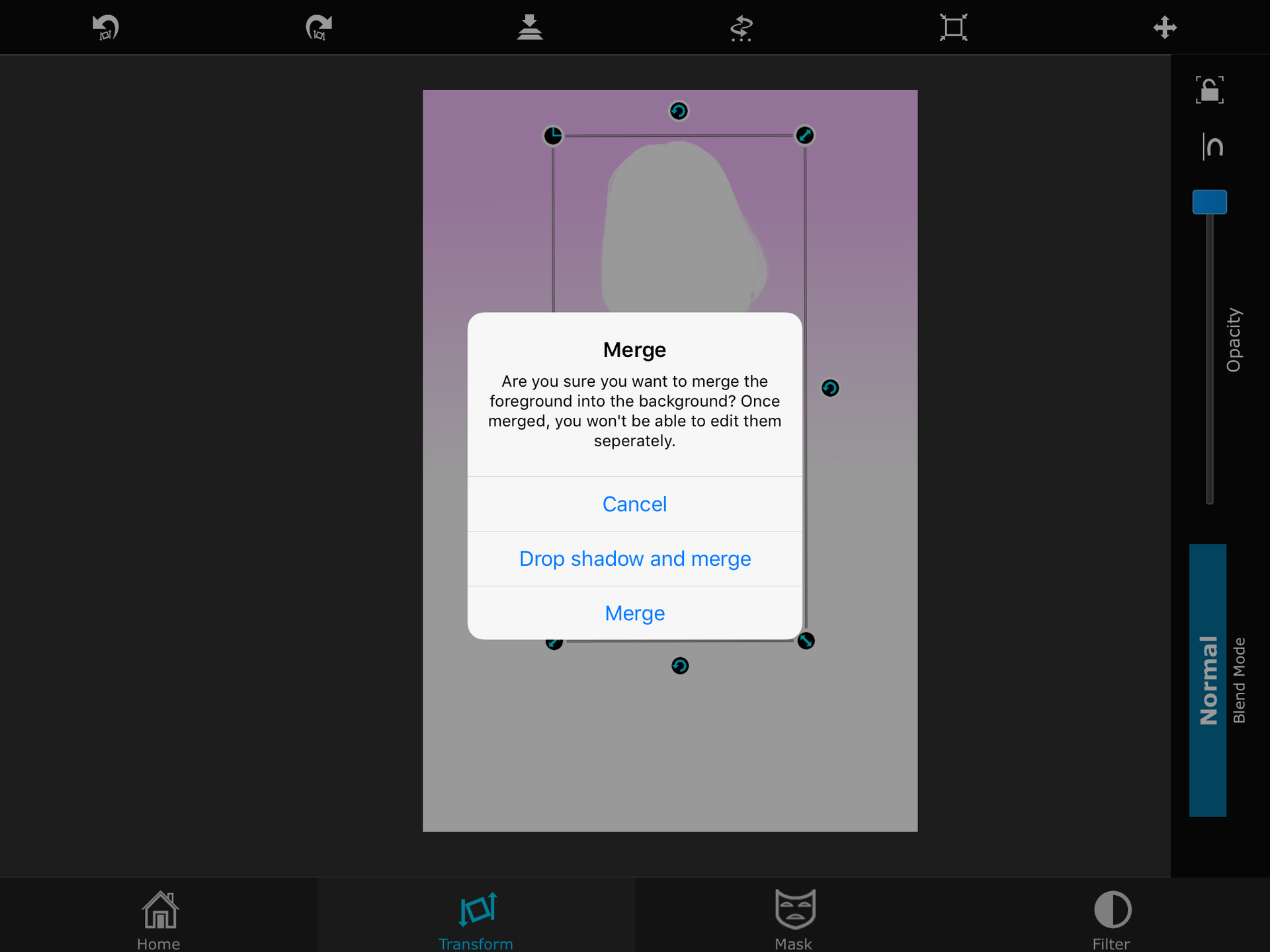Tap the move arrows icon
This screenshot has height=952, width=1270.
(1165, 27)
